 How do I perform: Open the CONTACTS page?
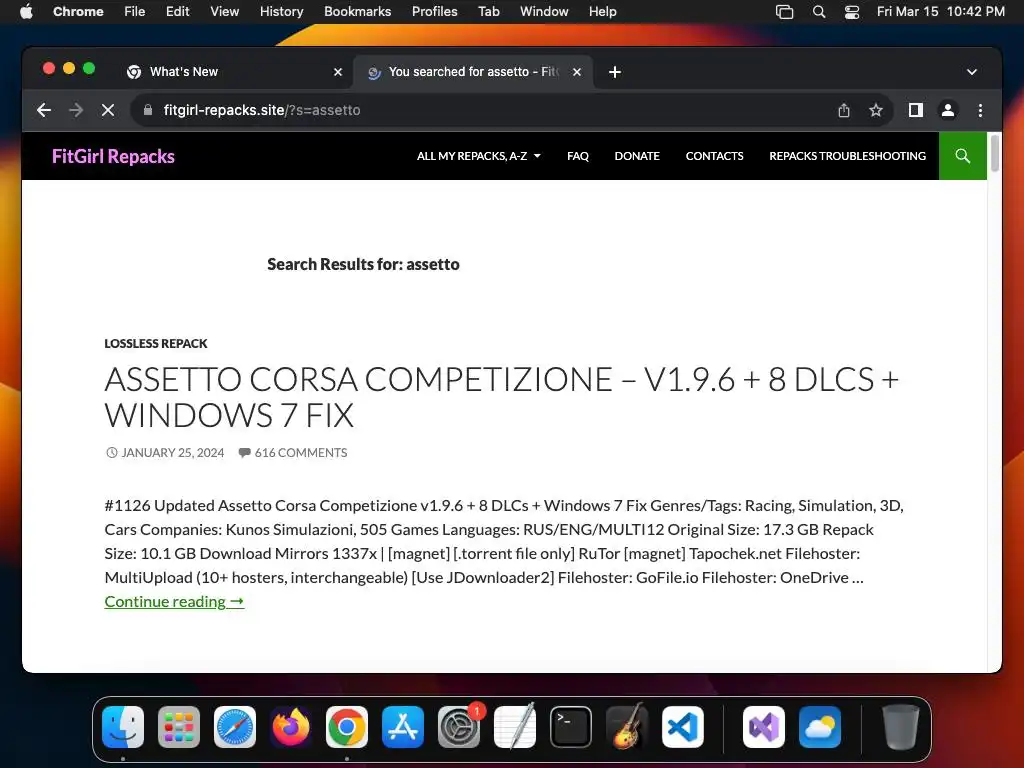(714, 156)
